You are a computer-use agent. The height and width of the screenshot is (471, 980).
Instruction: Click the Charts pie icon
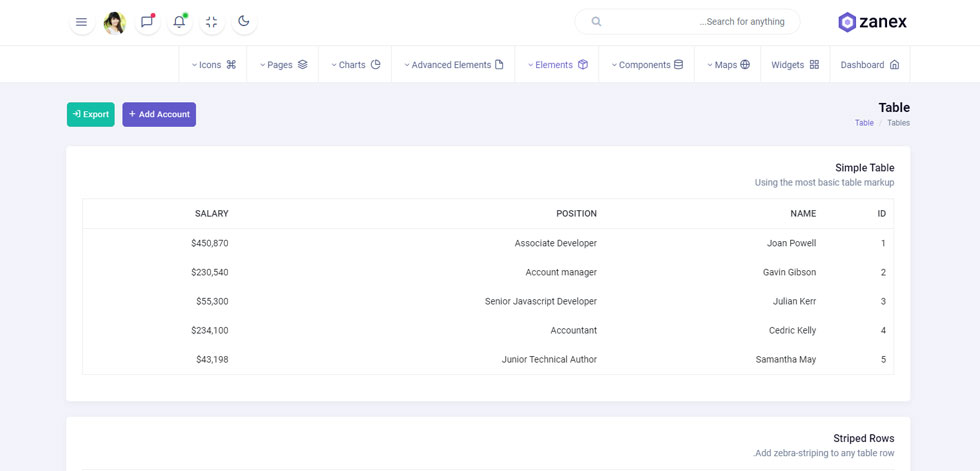tap(376, 64)
